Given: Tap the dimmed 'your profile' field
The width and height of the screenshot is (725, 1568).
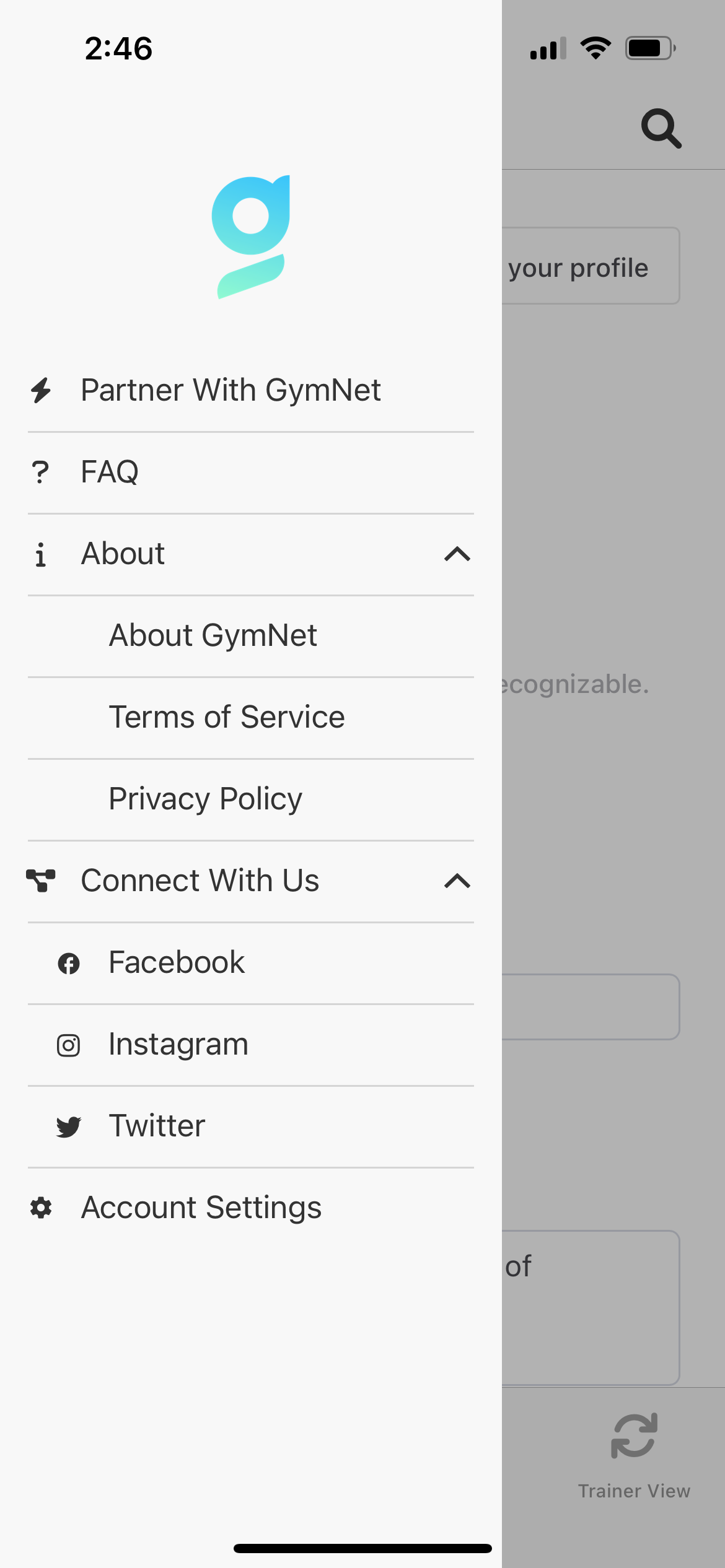Looking at the screenshot, I should point(591,266).
